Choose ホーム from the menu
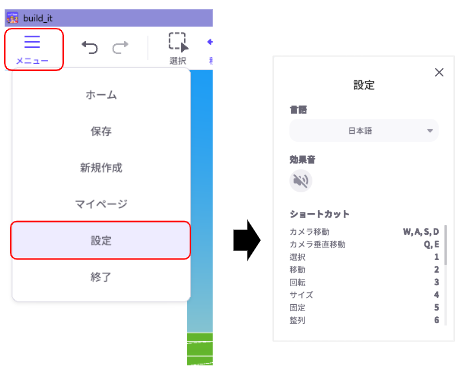The width and height of the screenshot is (466, 370). tap(101, 95)
